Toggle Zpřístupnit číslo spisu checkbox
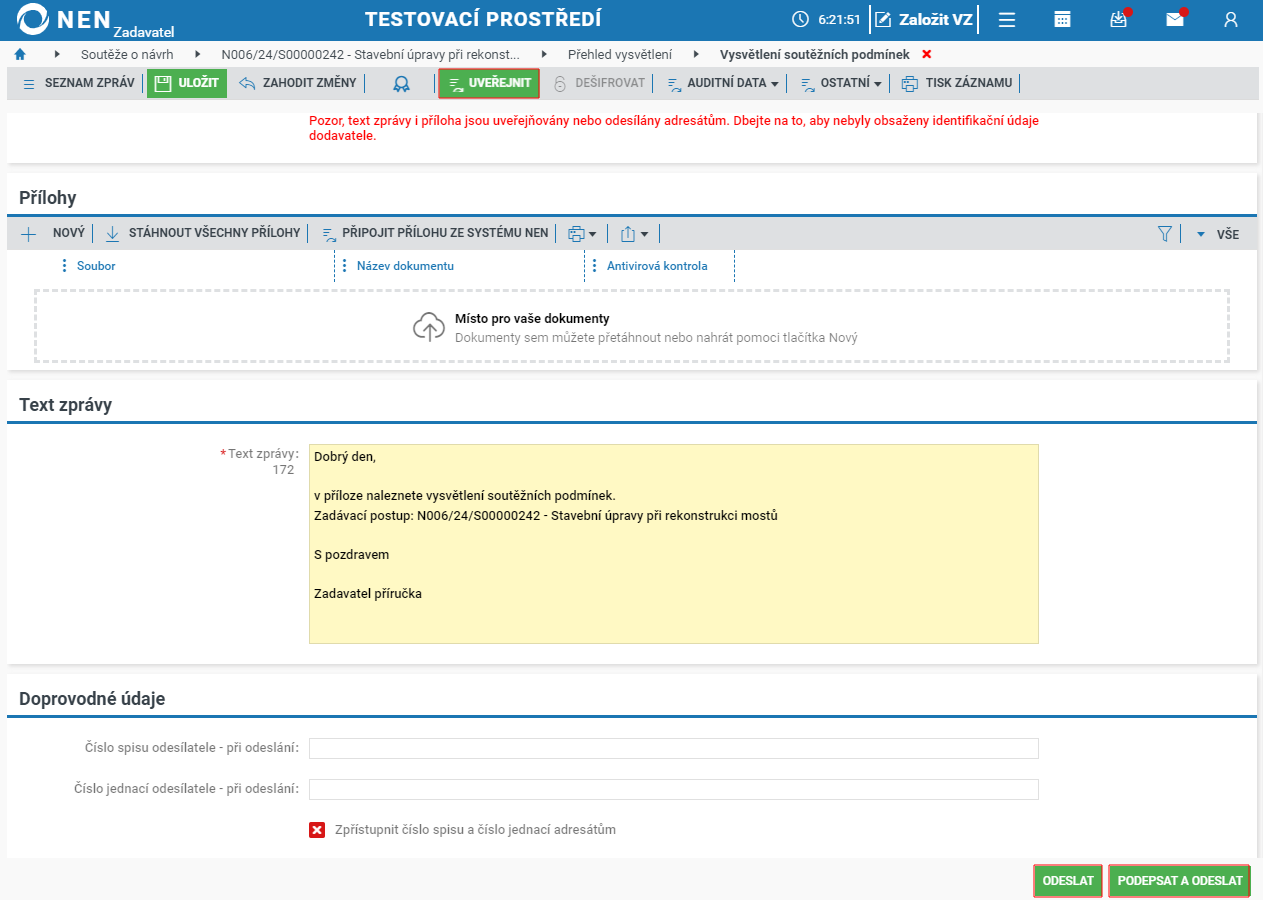The height and width of the screenshot is (900, 1263). tap(317, 830)
